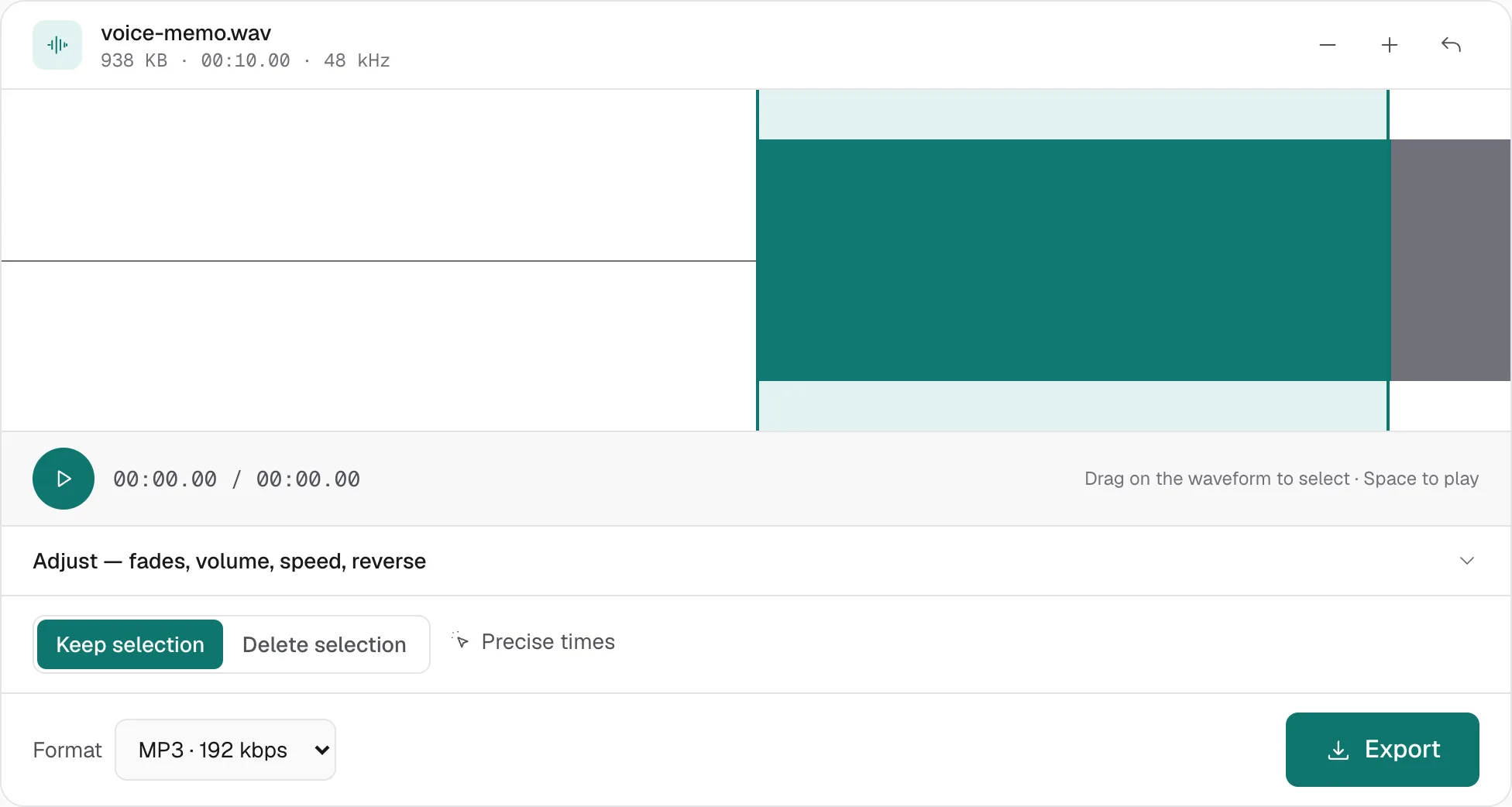Switch to Delete selection mode

325,644
